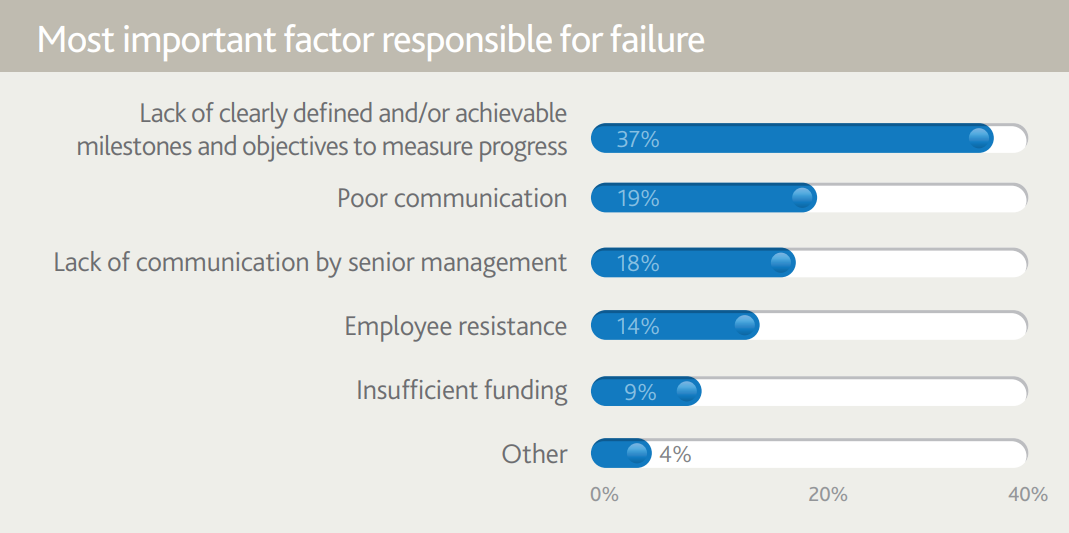Viewport: 1069px width, 533px height.
Task: Click the 'Most important factor responsible for failure' title
Action: pyautogui.click(x=370, y=39)
